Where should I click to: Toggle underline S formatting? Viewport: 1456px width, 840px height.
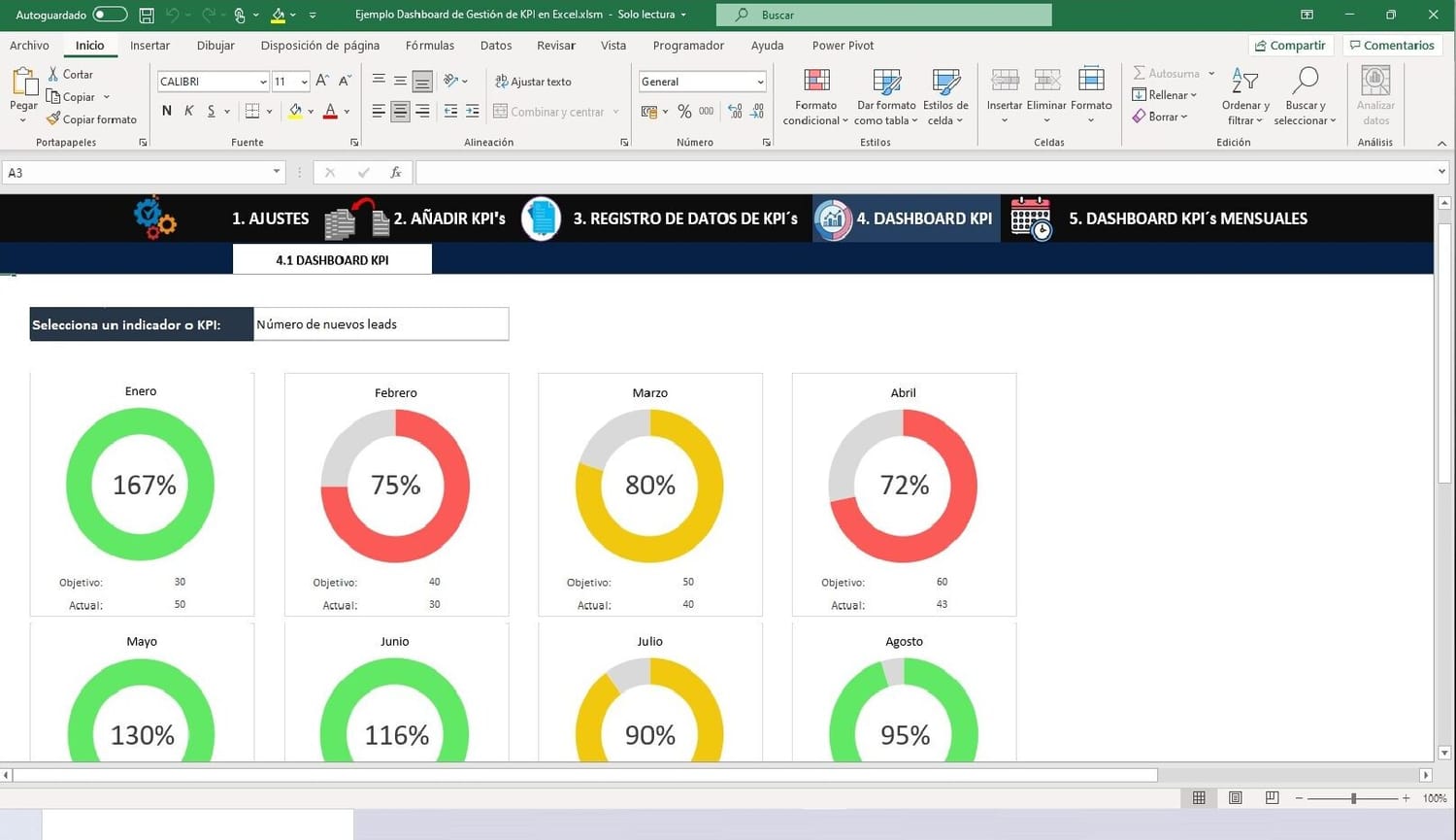[211, 111]
